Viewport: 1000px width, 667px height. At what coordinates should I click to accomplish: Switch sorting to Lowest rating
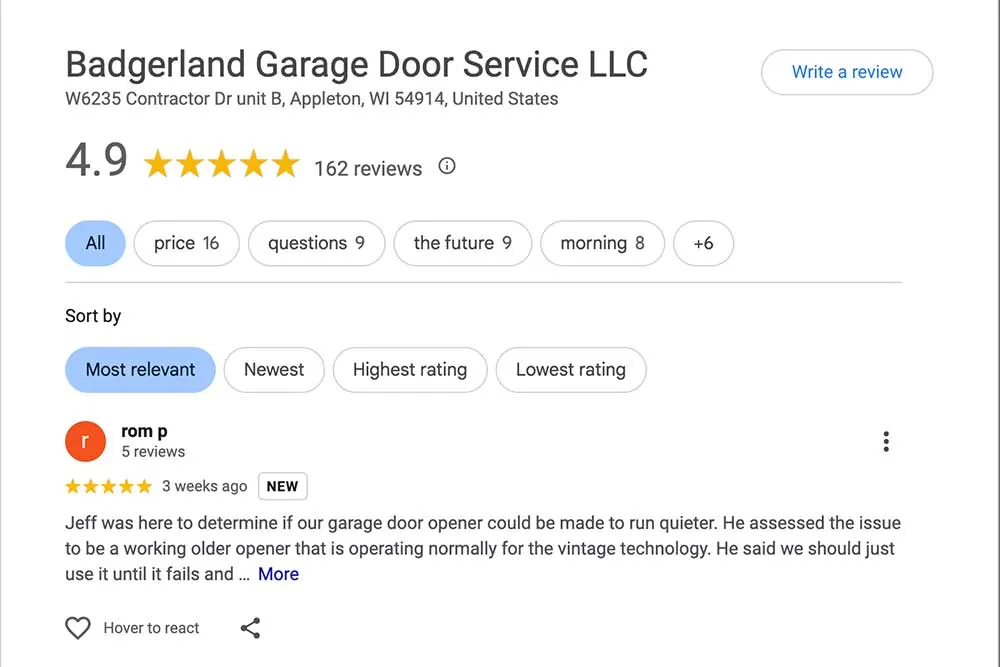click(x=571, y=369)
